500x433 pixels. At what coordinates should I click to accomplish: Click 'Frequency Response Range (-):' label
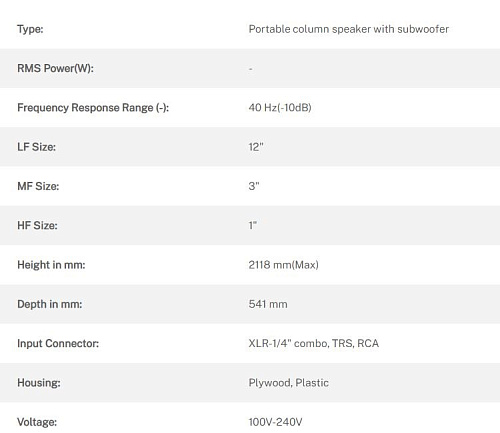[x=93, y=108]
